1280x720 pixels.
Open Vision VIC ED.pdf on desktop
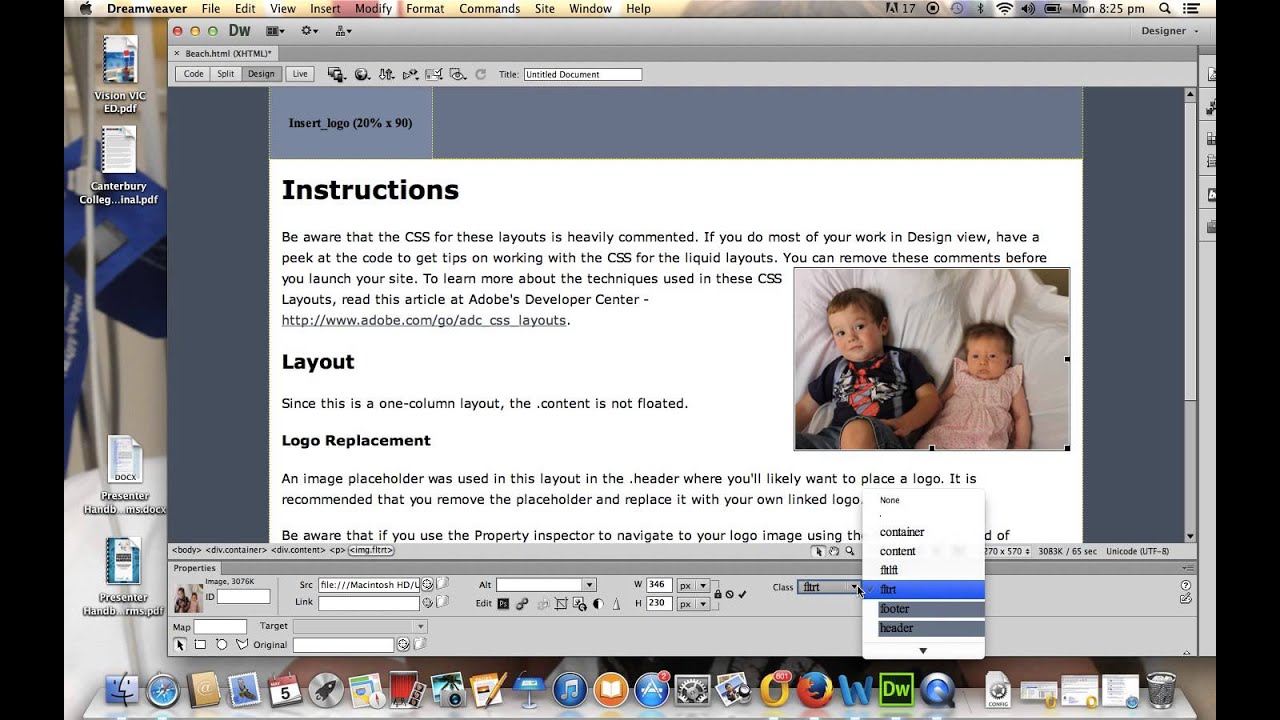pyautogui.click(x=120, y=74)
